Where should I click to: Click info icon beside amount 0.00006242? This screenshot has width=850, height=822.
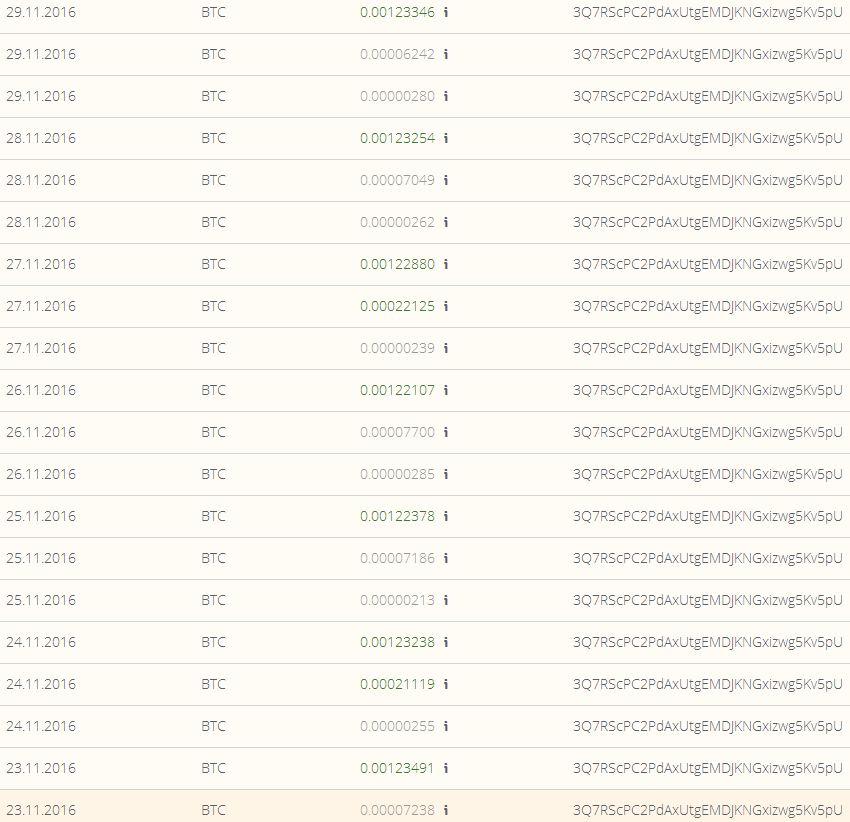point(446,54)
